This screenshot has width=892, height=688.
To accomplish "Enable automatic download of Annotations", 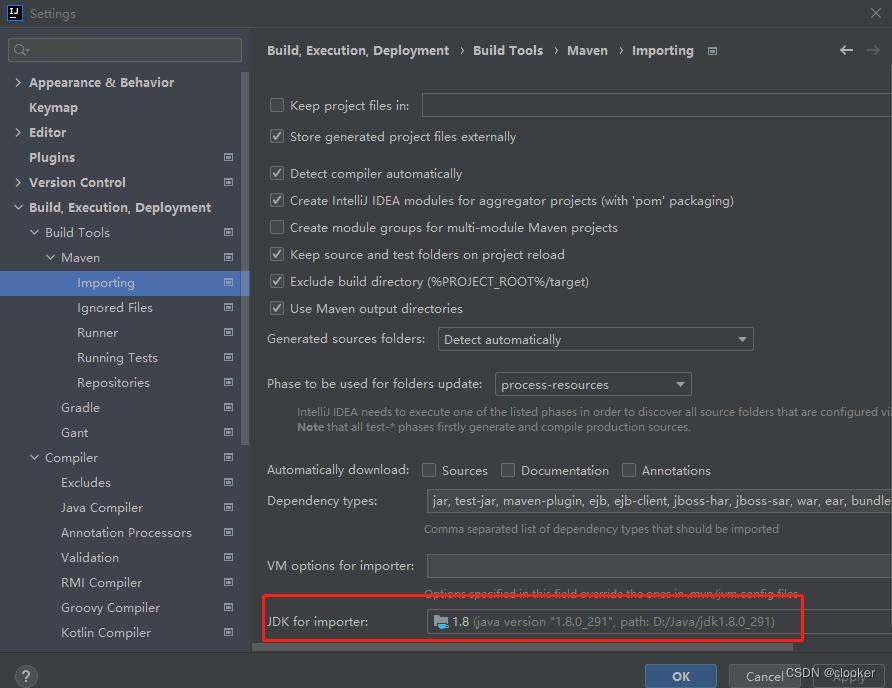I will pos(629,470).
